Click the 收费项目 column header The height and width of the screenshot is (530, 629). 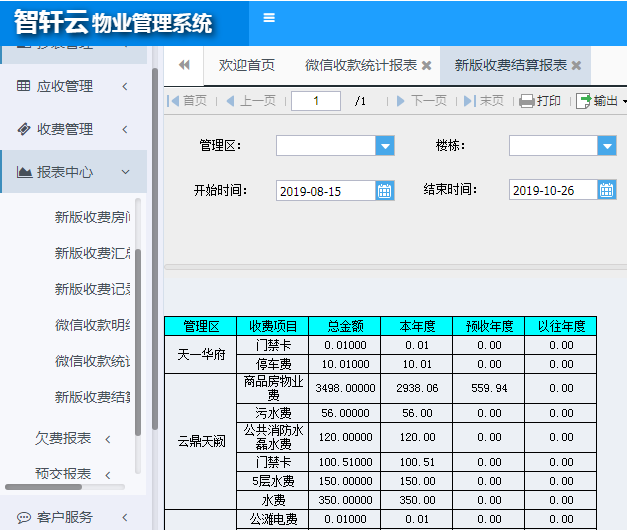(273, 326)
